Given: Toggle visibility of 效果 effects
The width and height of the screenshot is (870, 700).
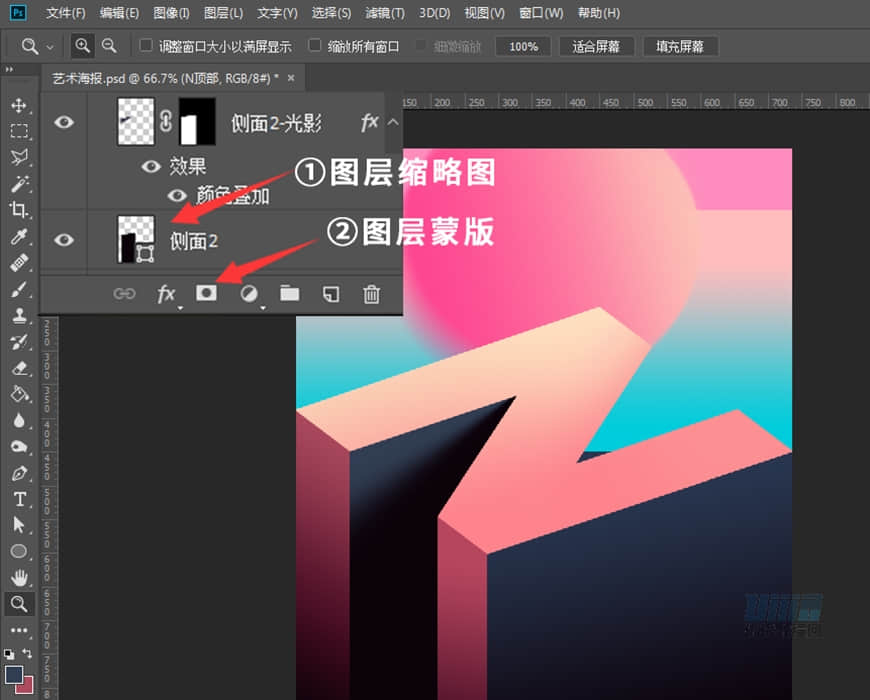Looking at the screenshot, I should (x=151, y=166).
